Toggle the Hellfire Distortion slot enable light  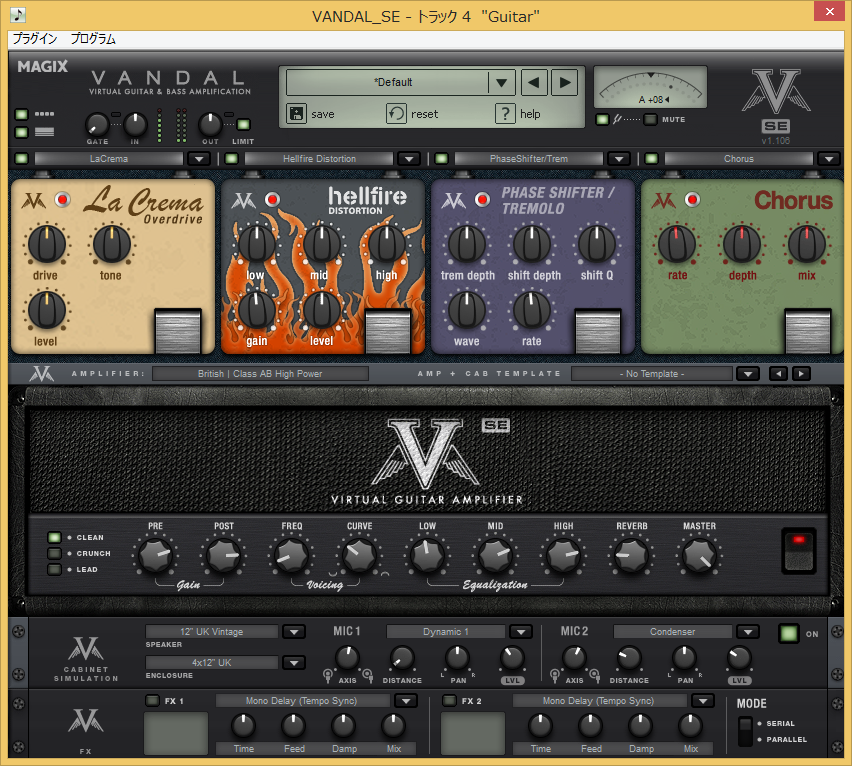pos(231,159)
